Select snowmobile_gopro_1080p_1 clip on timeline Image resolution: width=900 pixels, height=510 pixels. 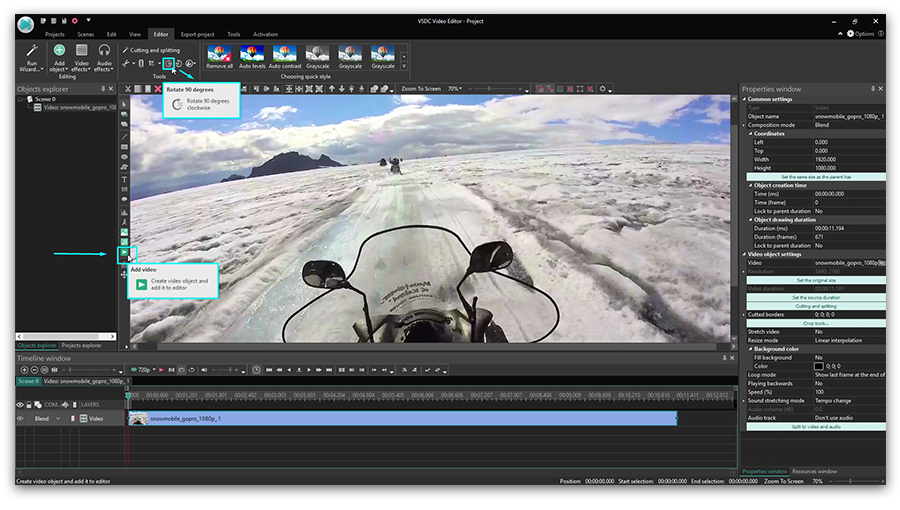(402, 419)
